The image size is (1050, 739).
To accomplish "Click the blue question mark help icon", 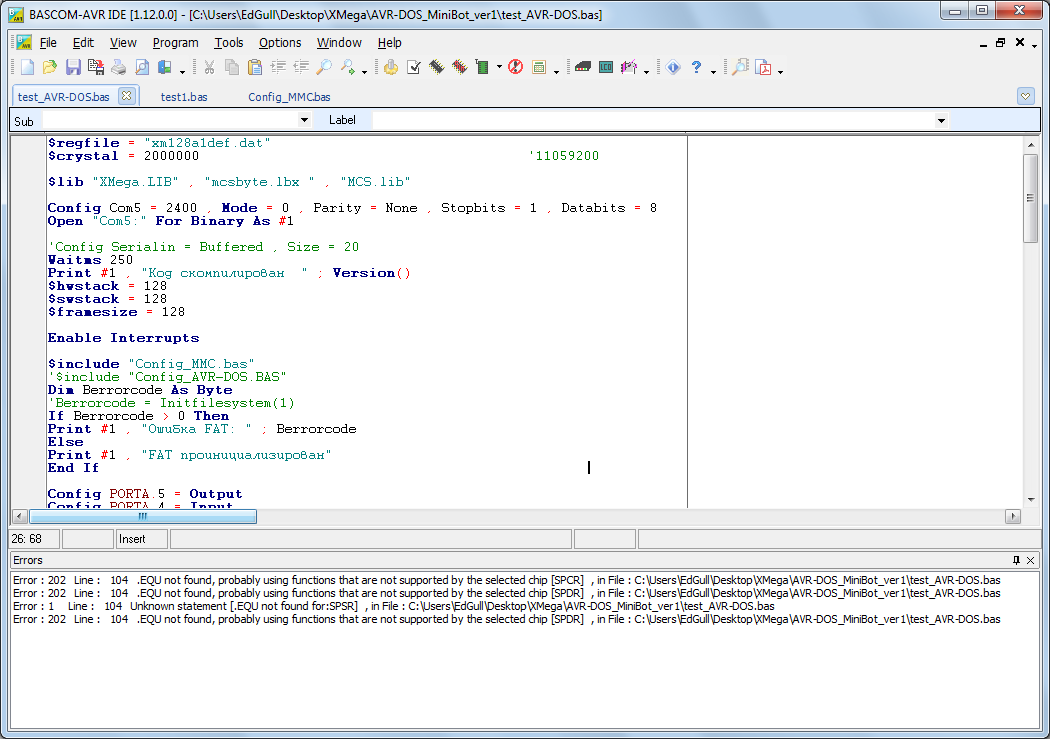I will 697,67.
